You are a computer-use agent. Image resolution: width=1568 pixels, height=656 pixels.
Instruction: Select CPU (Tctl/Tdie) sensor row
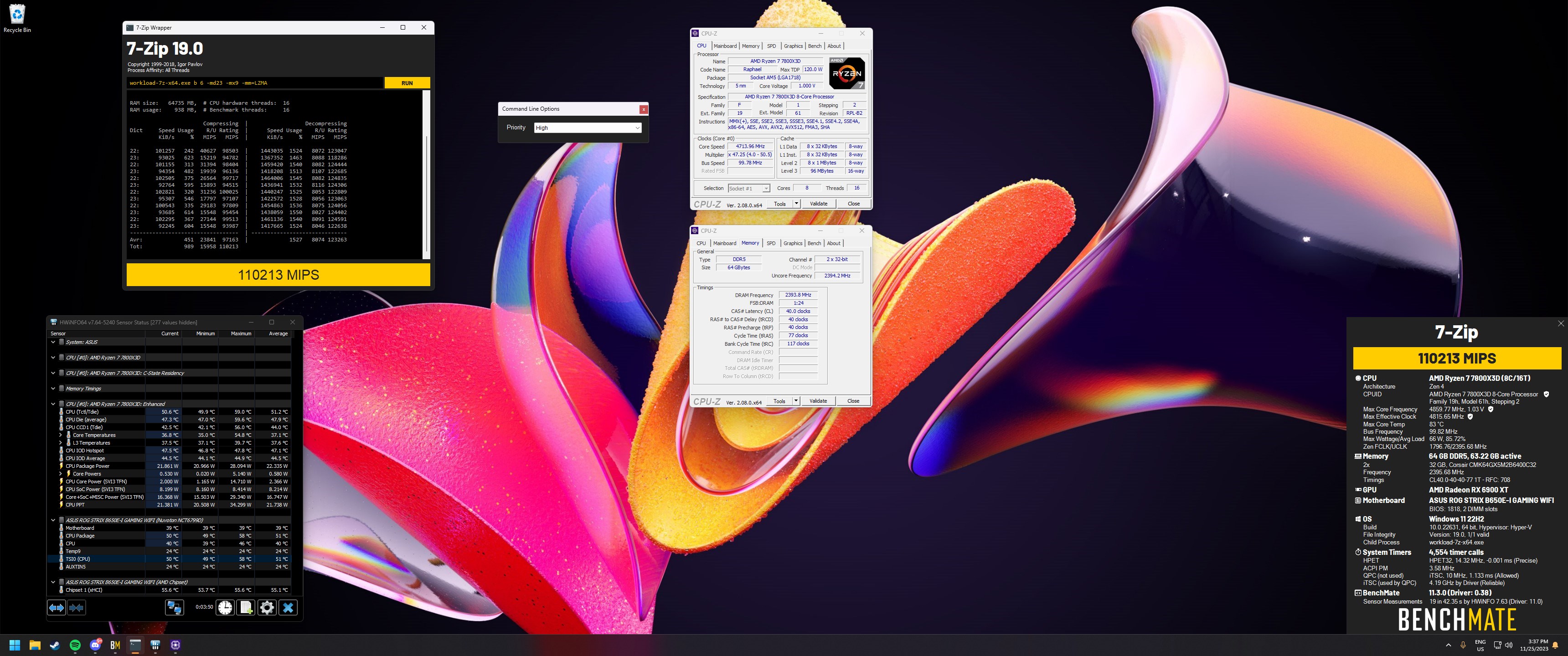pos(169,412)
